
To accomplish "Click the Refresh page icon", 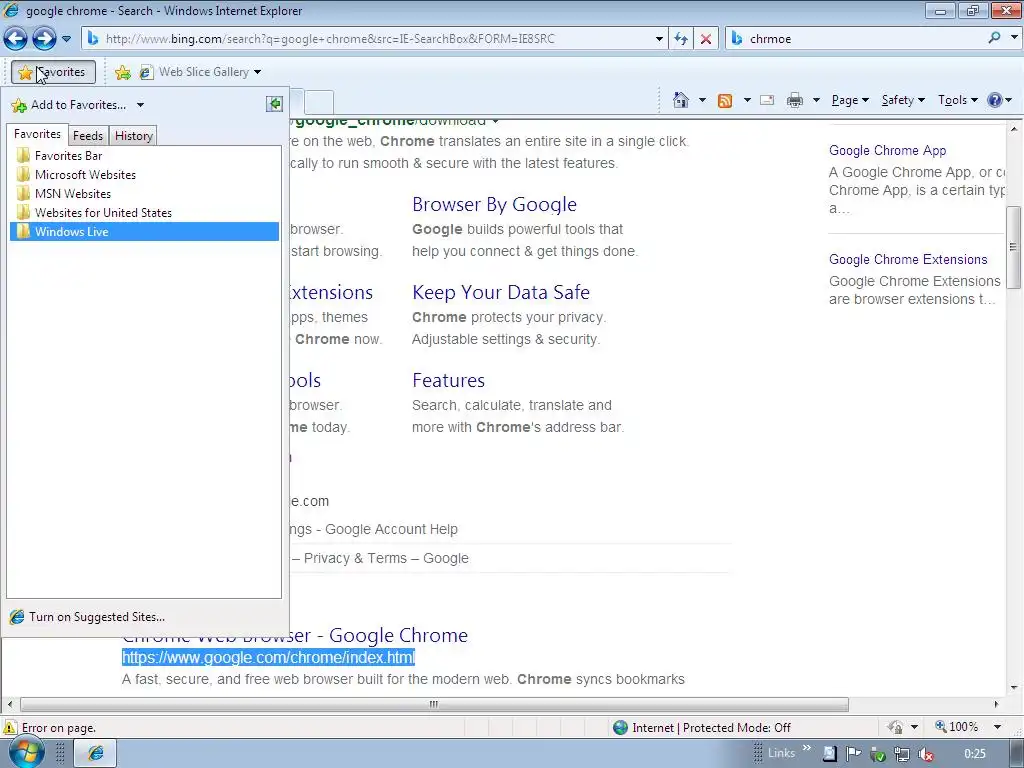I will pyautogui.click(x=680, y=39).
